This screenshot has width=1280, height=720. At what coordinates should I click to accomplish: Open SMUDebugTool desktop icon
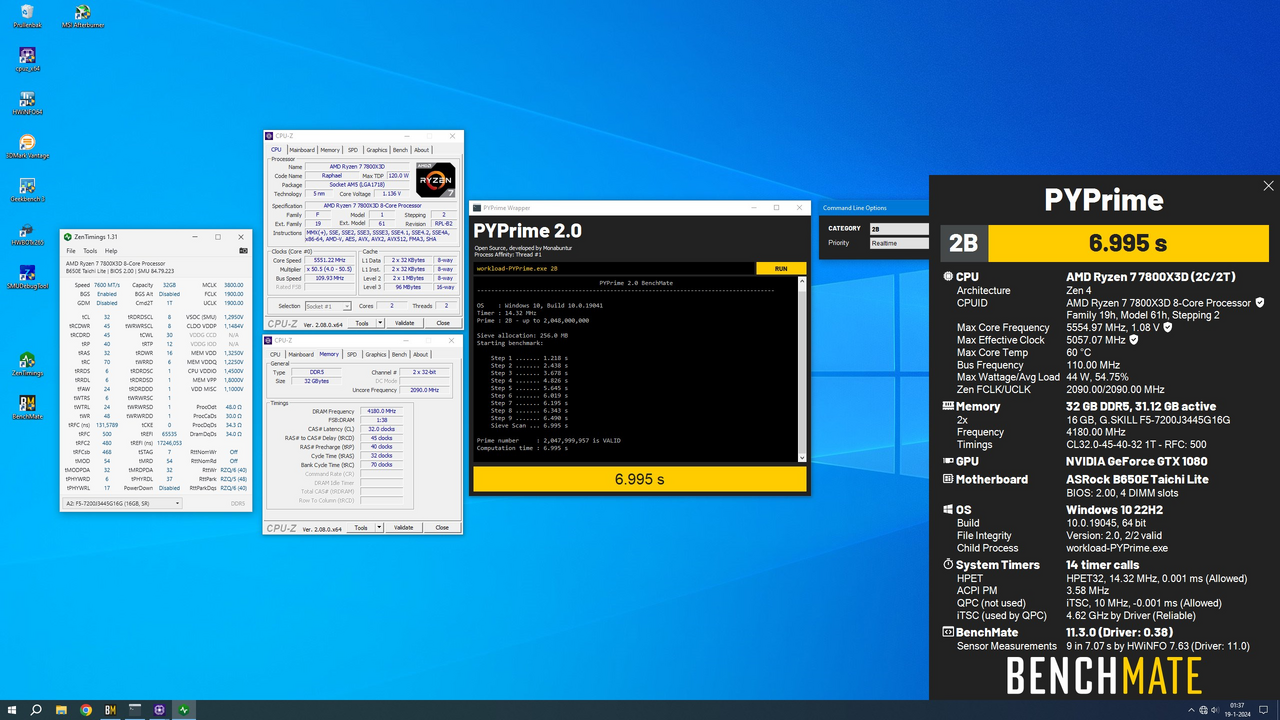pos(27,273)
